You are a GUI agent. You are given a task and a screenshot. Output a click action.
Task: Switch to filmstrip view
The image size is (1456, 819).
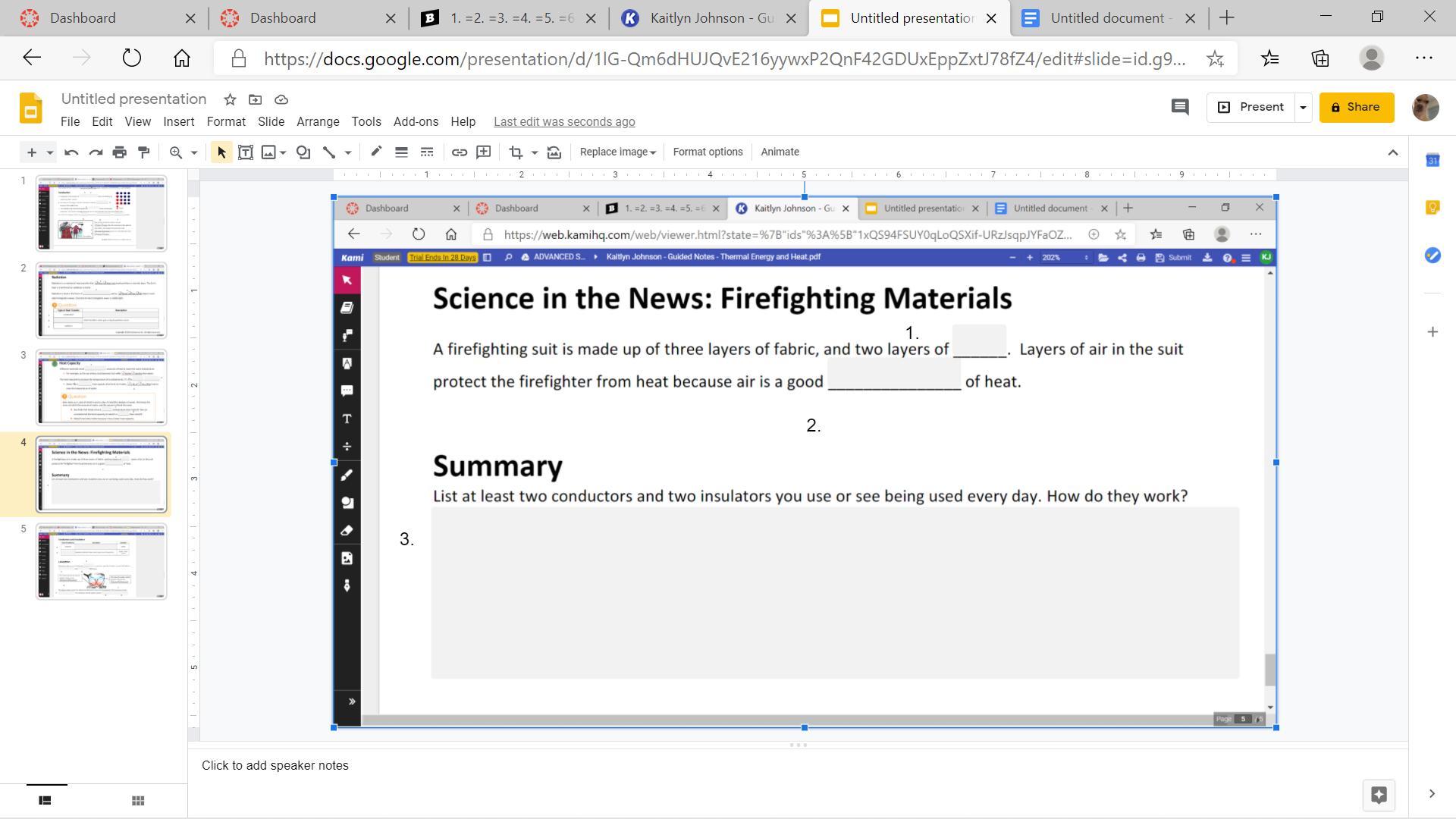coord(45,800)
